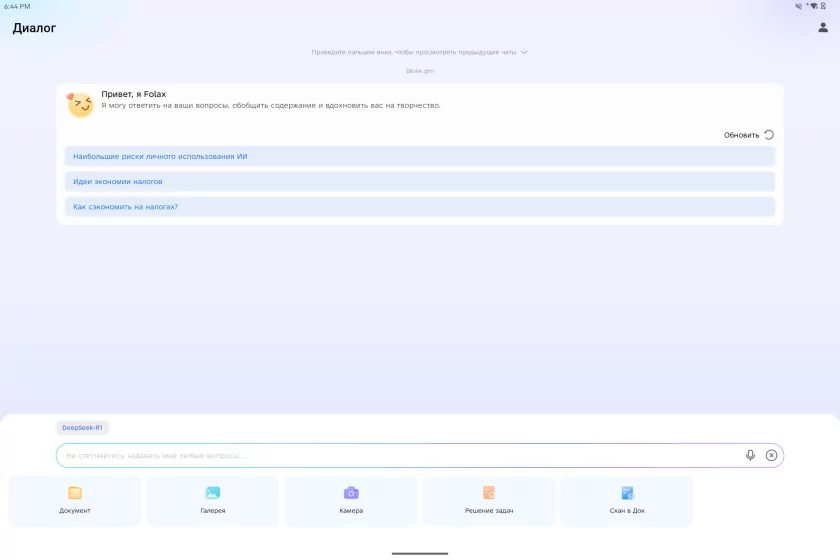Focus the question input field
Viewport: 840px width, 560px height.
[x=400, y=455]
